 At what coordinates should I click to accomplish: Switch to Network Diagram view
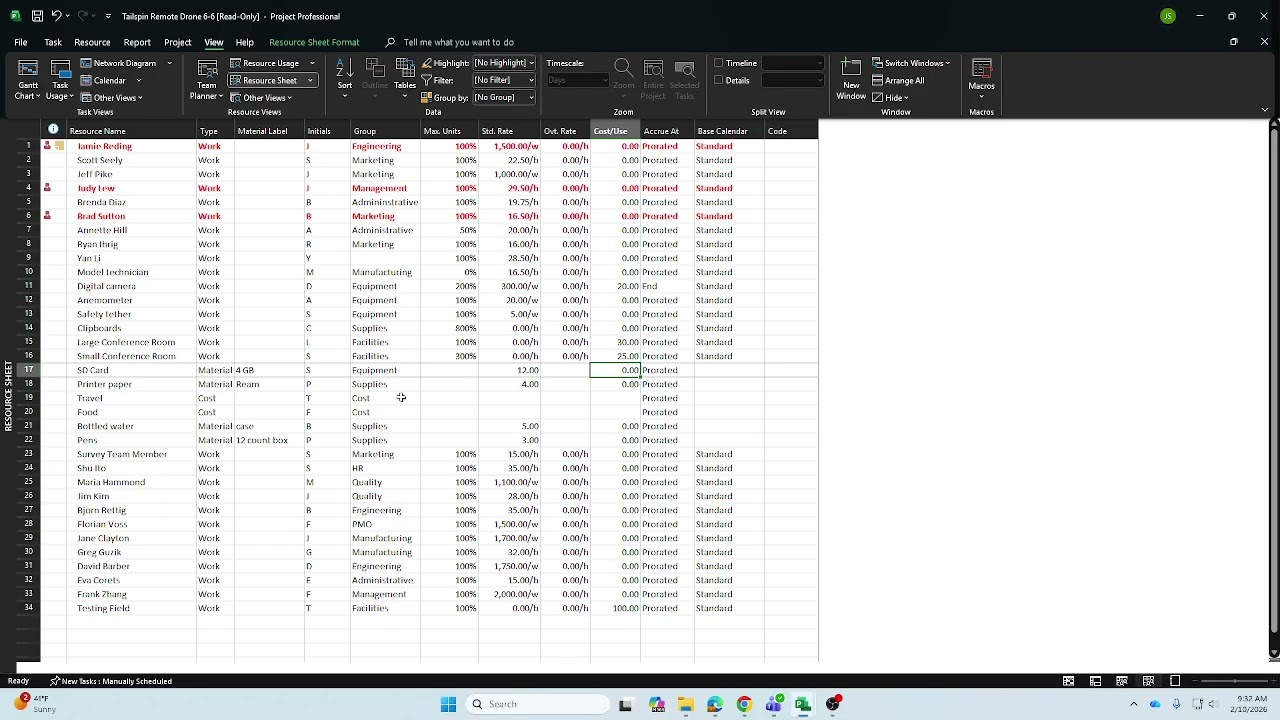(x=119, y=63)
